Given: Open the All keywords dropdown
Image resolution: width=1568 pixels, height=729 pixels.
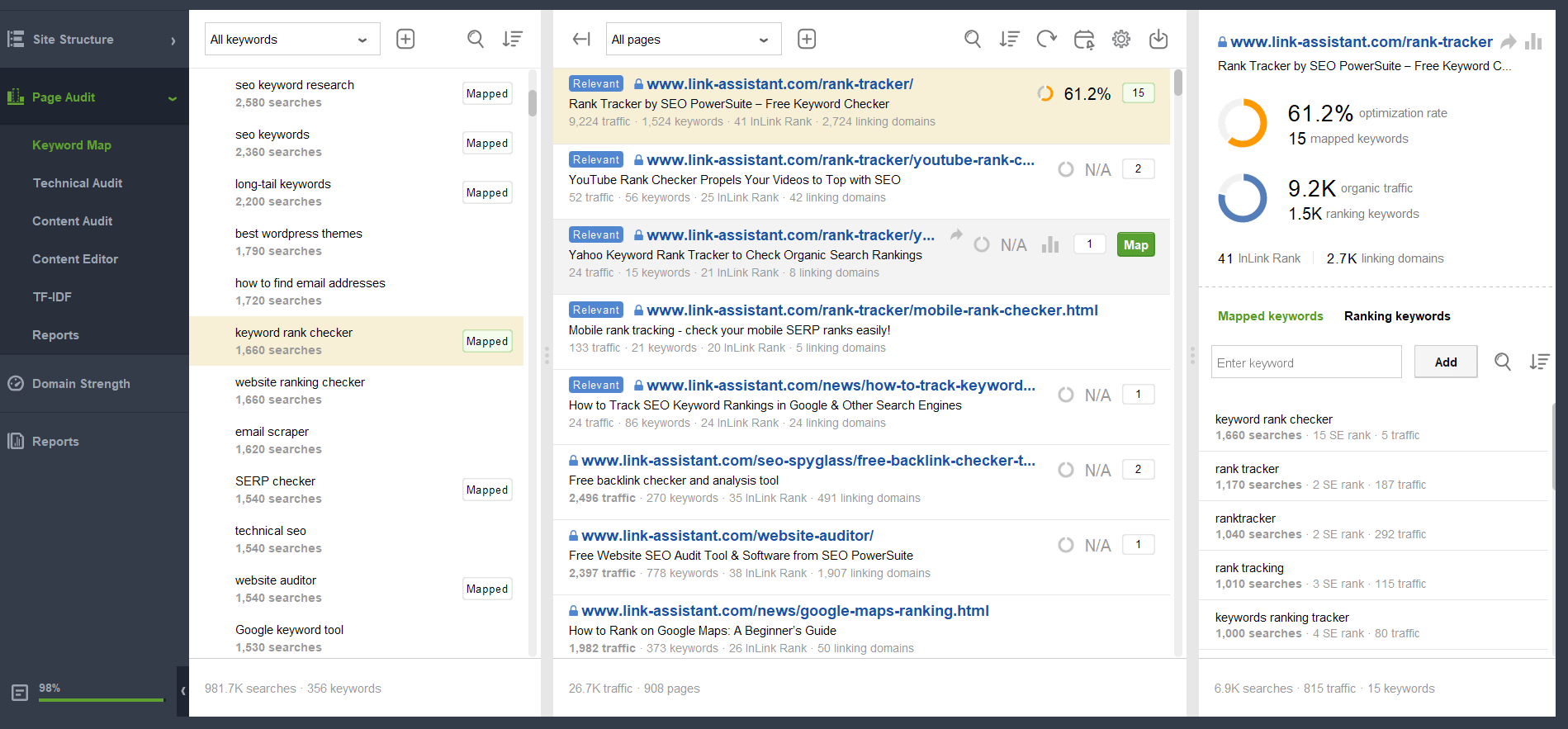Looking at the screenshot, I should pyautogui.click(x=292, y=39).
